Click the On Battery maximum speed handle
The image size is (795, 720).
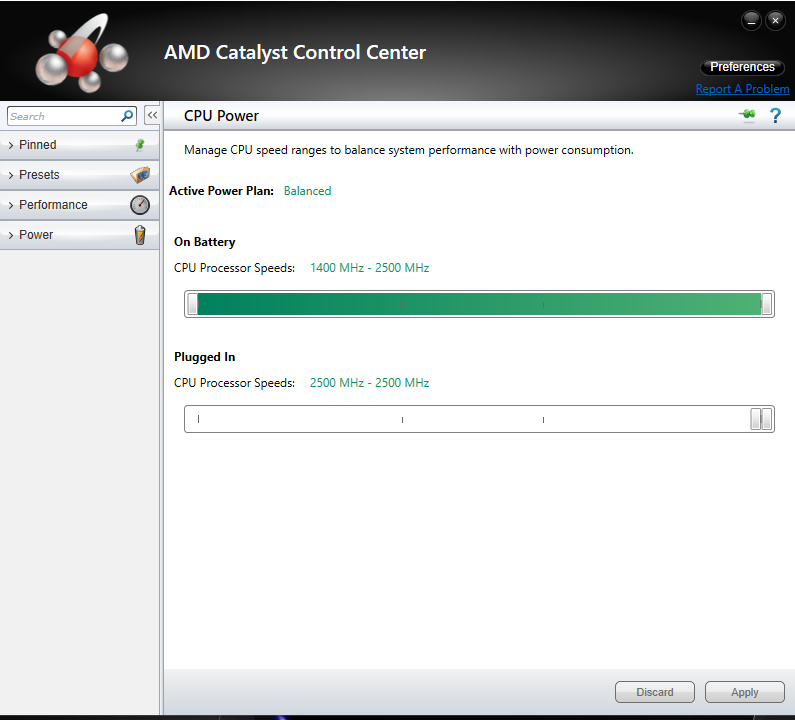tap(767, 304)
